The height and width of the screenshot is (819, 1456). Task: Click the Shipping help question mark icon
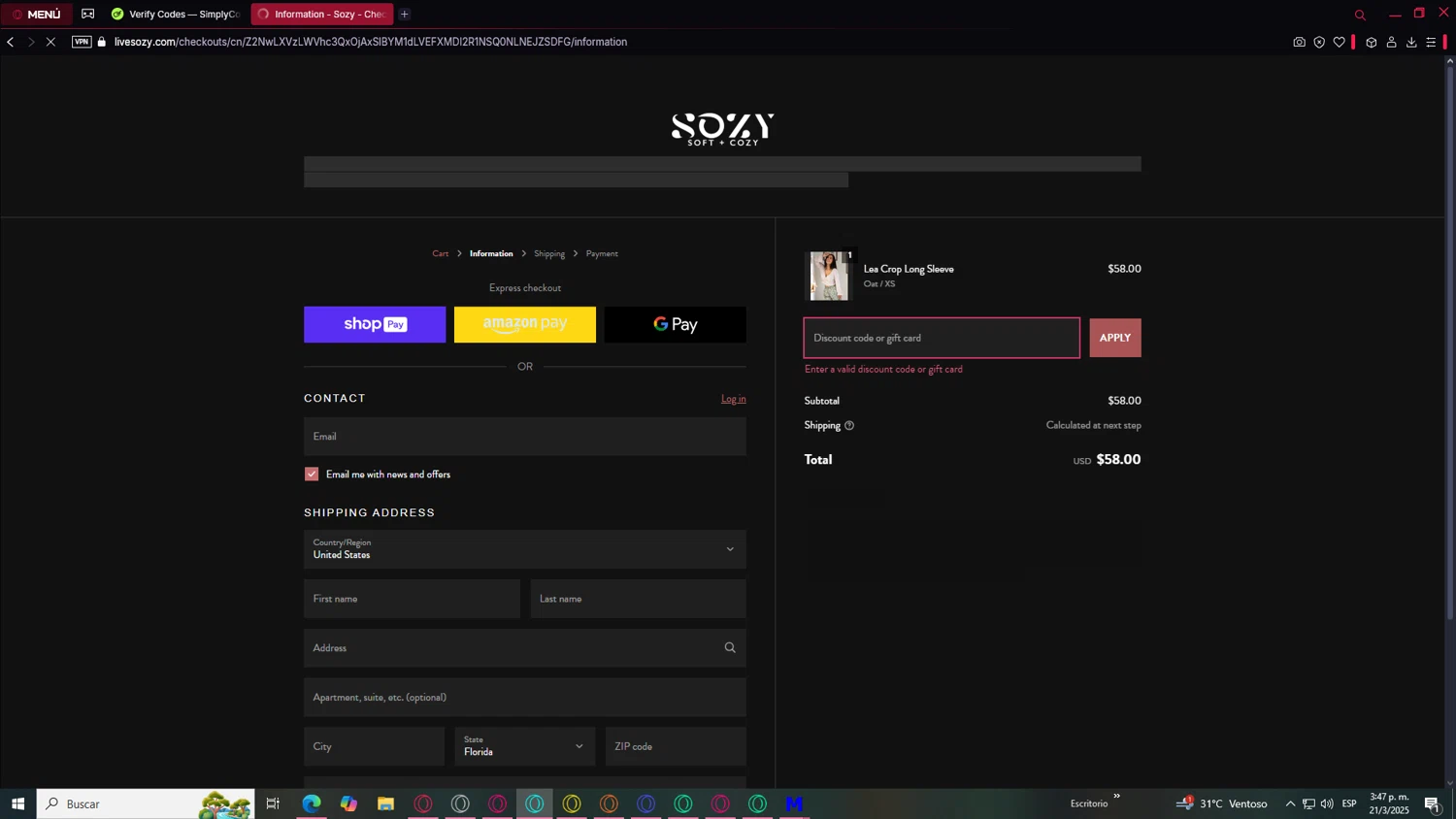(x=849, y=425)
